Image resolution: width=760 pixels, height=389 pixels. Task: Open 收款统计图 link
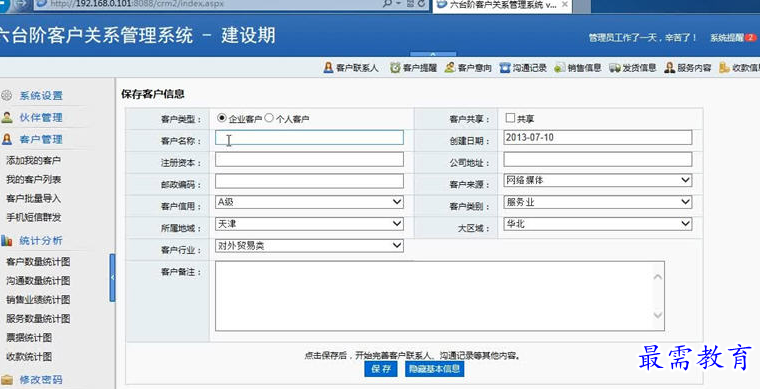click(x=29, y=357)
